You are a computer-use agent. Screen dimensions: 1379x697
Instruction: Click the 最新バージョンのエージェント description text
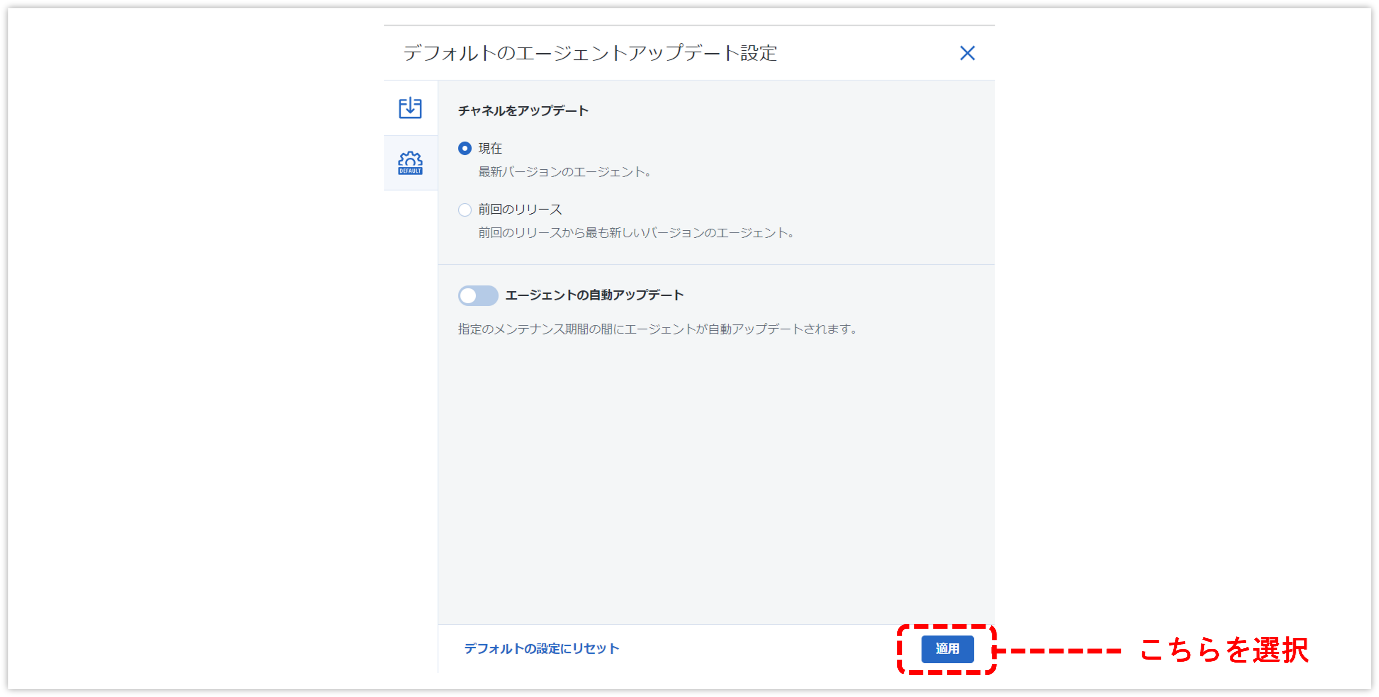pos(565,172)
